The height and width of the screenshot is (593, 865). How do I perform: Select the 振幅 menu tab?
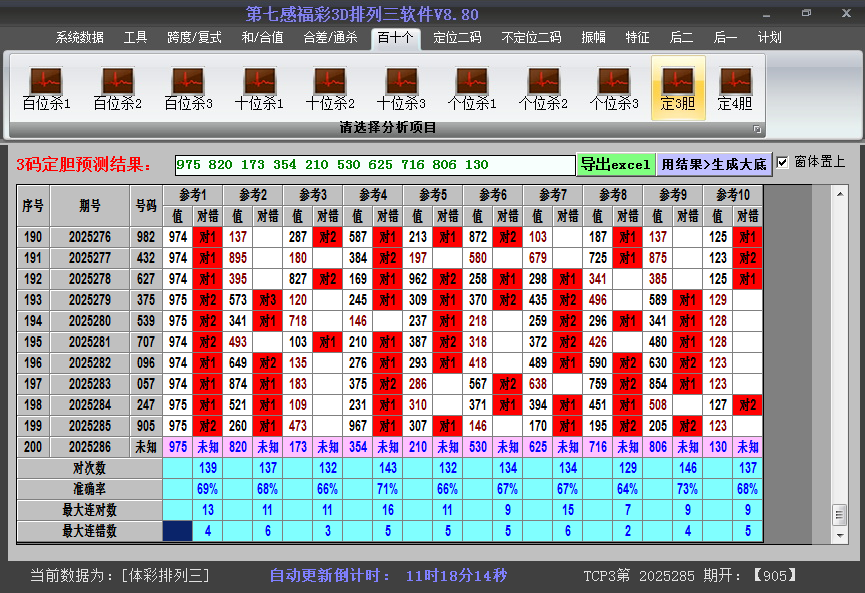[594, 37]
